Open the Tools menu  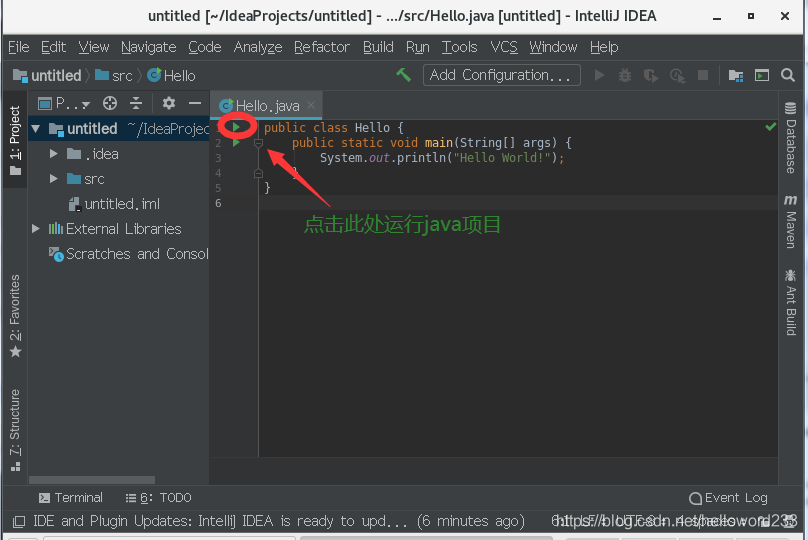point(460,47)
